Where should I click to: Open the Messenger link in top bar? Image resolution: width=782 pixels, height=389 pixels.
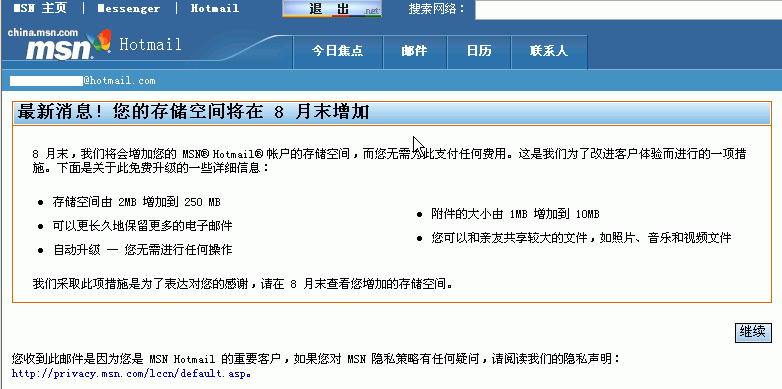click(129, 8)
